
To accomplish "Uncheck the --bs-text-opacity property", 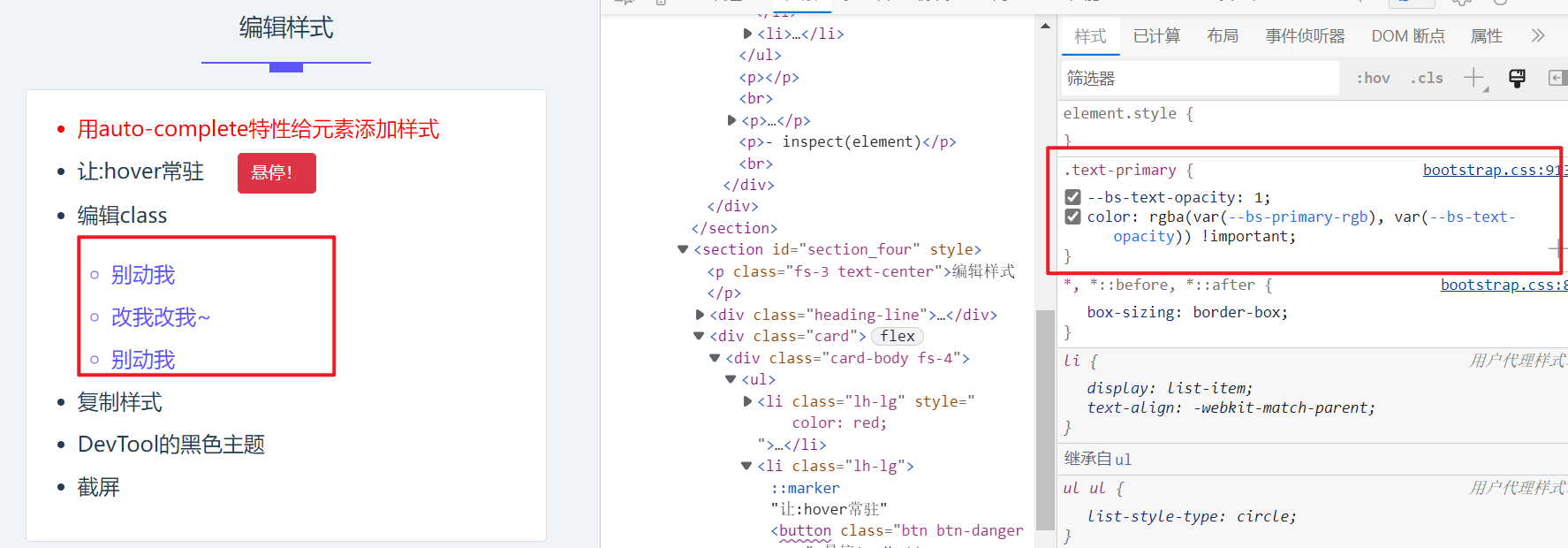I will 1072,197.
